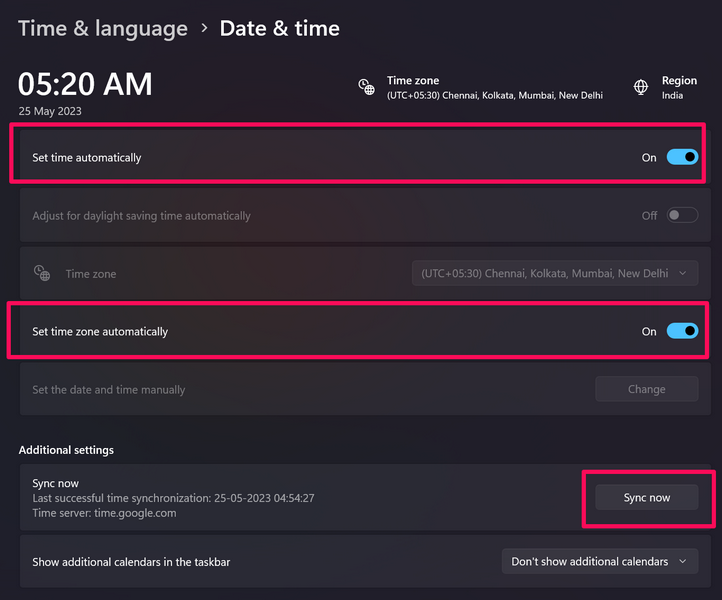Click the Date & time breadcrumb title
This screenshot has height=600, width=722.
(x=279, y=28)
